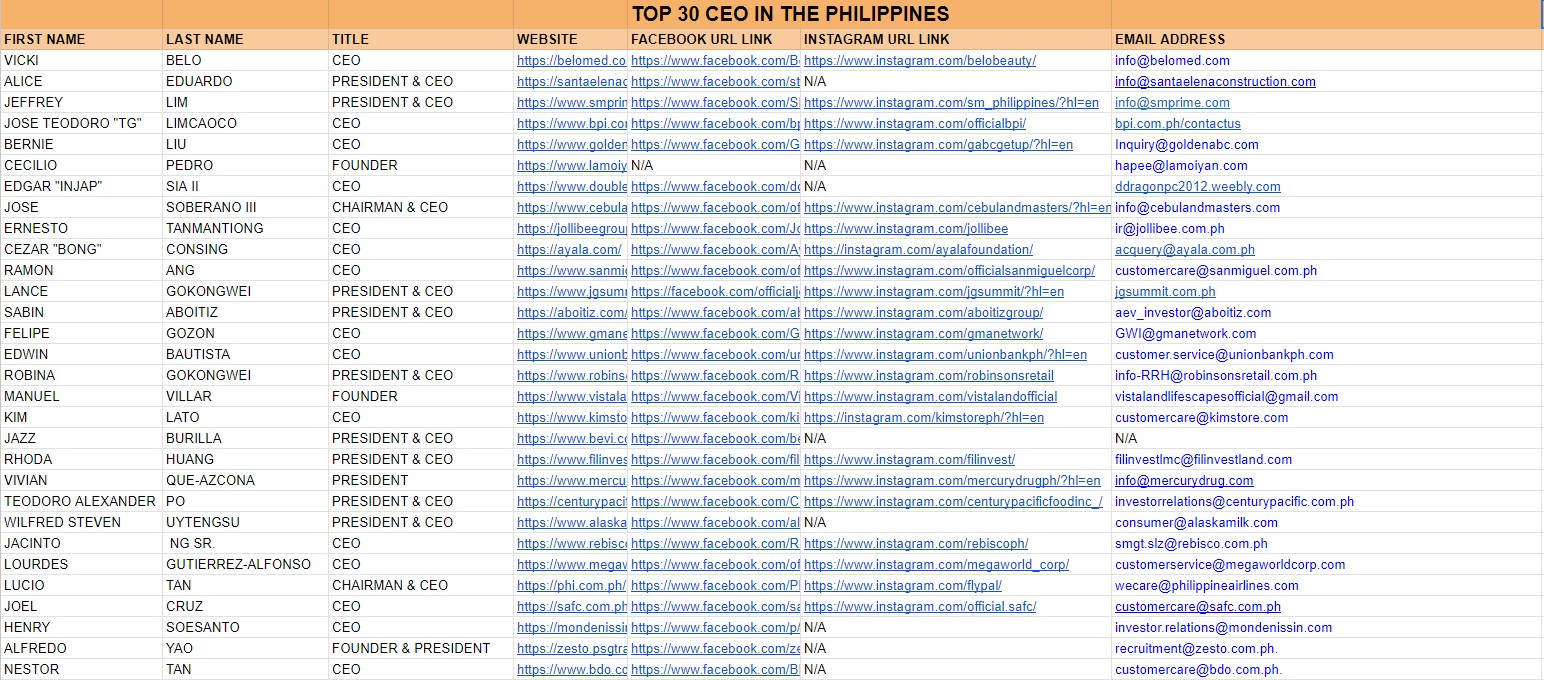The width and height of the screenshot is (1544, 680).
Task: Select the cell EDGAR "INJAP"
Action: pos(81,187)
